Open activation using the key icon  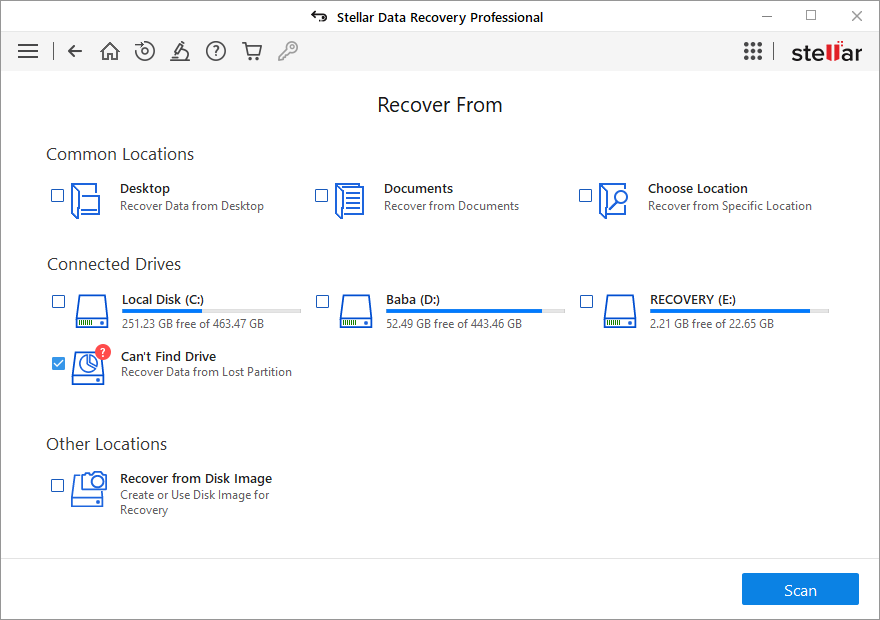(288, 50)
